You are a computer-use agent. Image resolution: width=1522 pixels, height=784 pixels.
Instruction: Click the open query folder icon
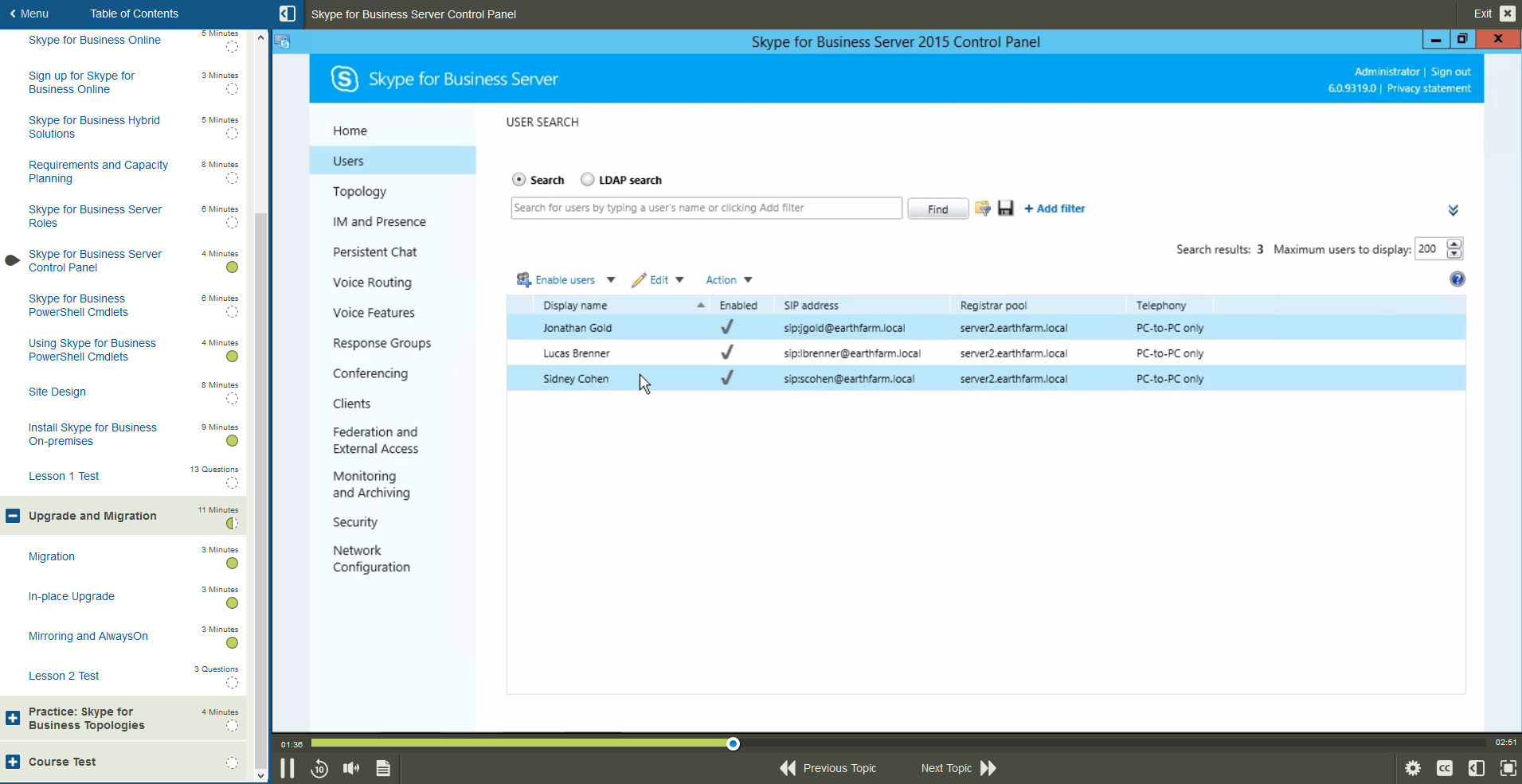pos(983,209)
